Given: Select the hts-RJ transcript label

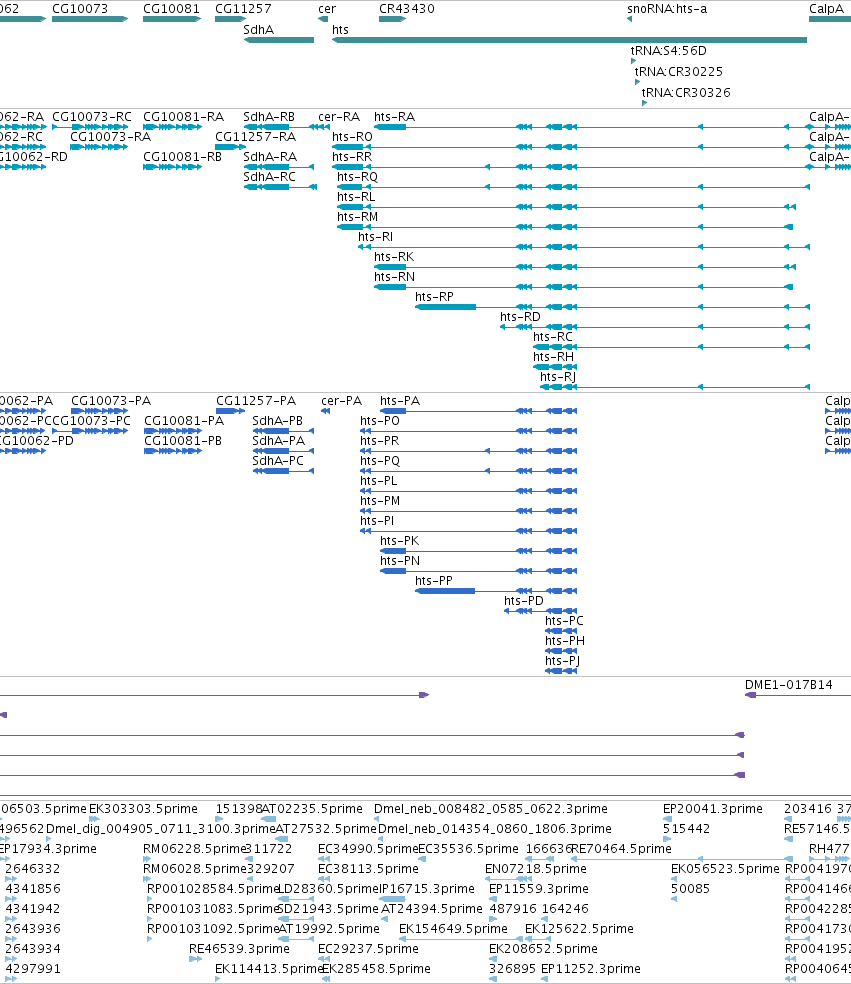Looking at the screenshot, I should click(558, 378).
